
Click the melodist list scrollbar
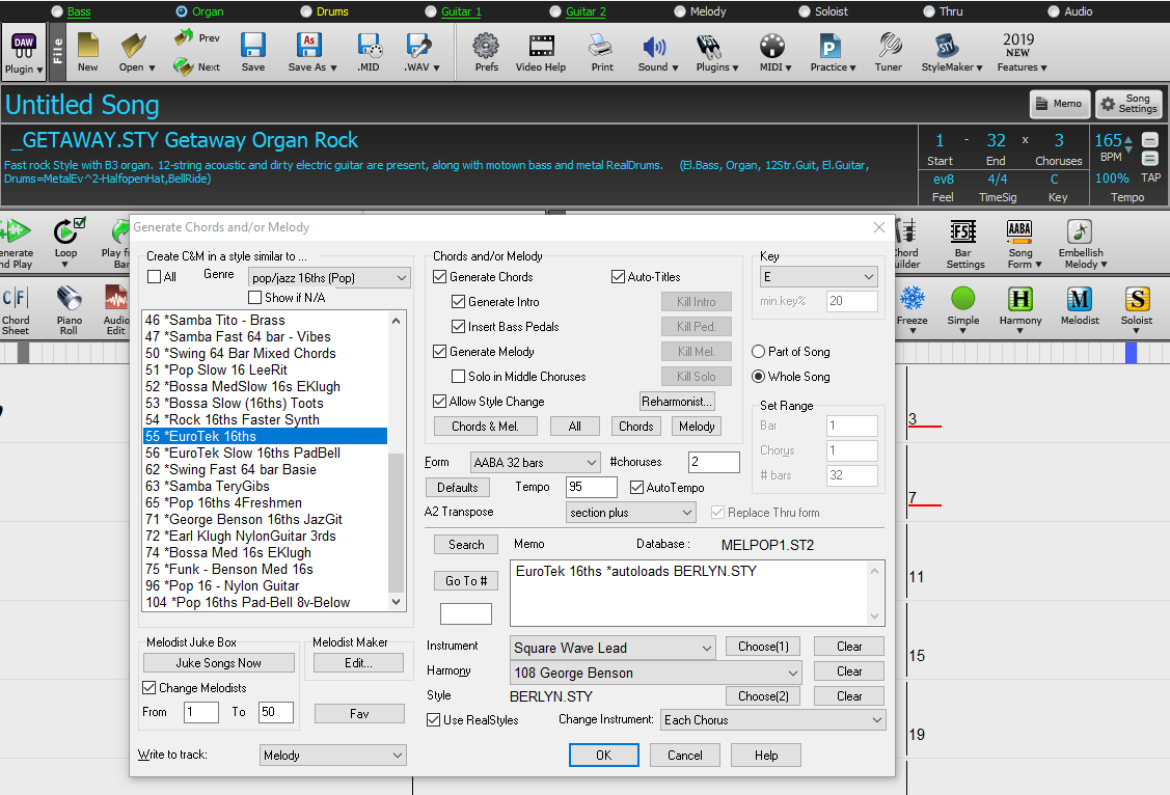pos(396,461)
